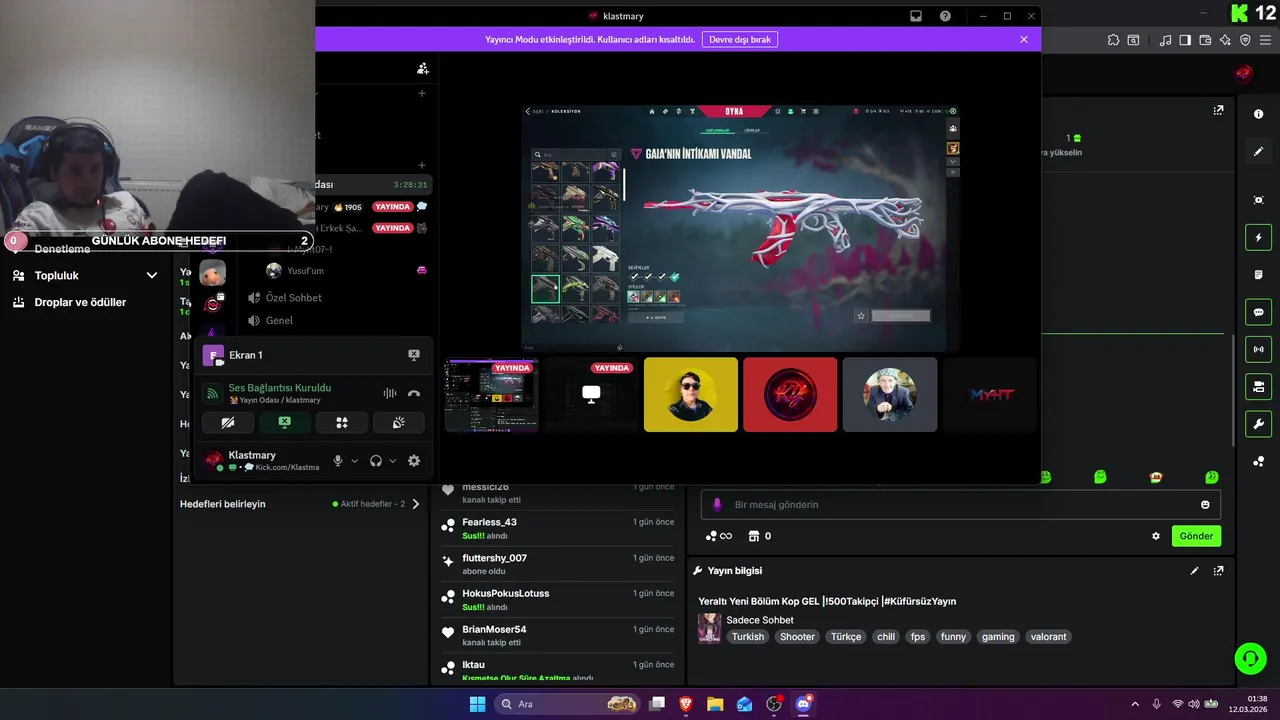The width and height of the screenshot is (1280, 720).
Task: Open the Discord inbox icon
Action: [915, 16]
